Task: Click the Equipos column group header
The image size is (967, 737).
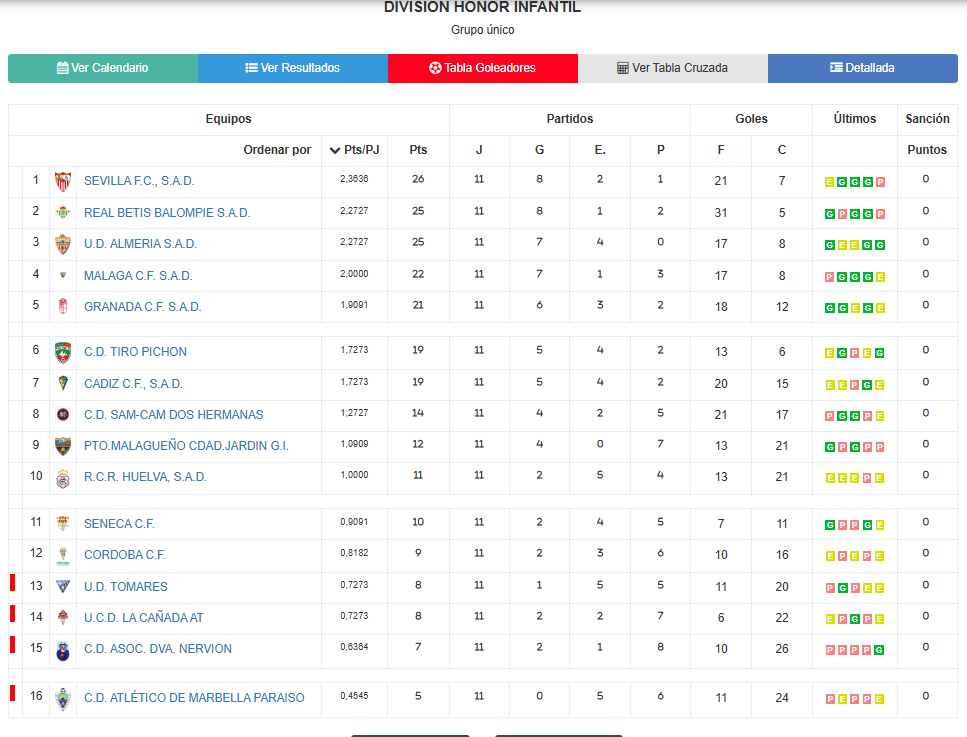Action: [228, 118]
